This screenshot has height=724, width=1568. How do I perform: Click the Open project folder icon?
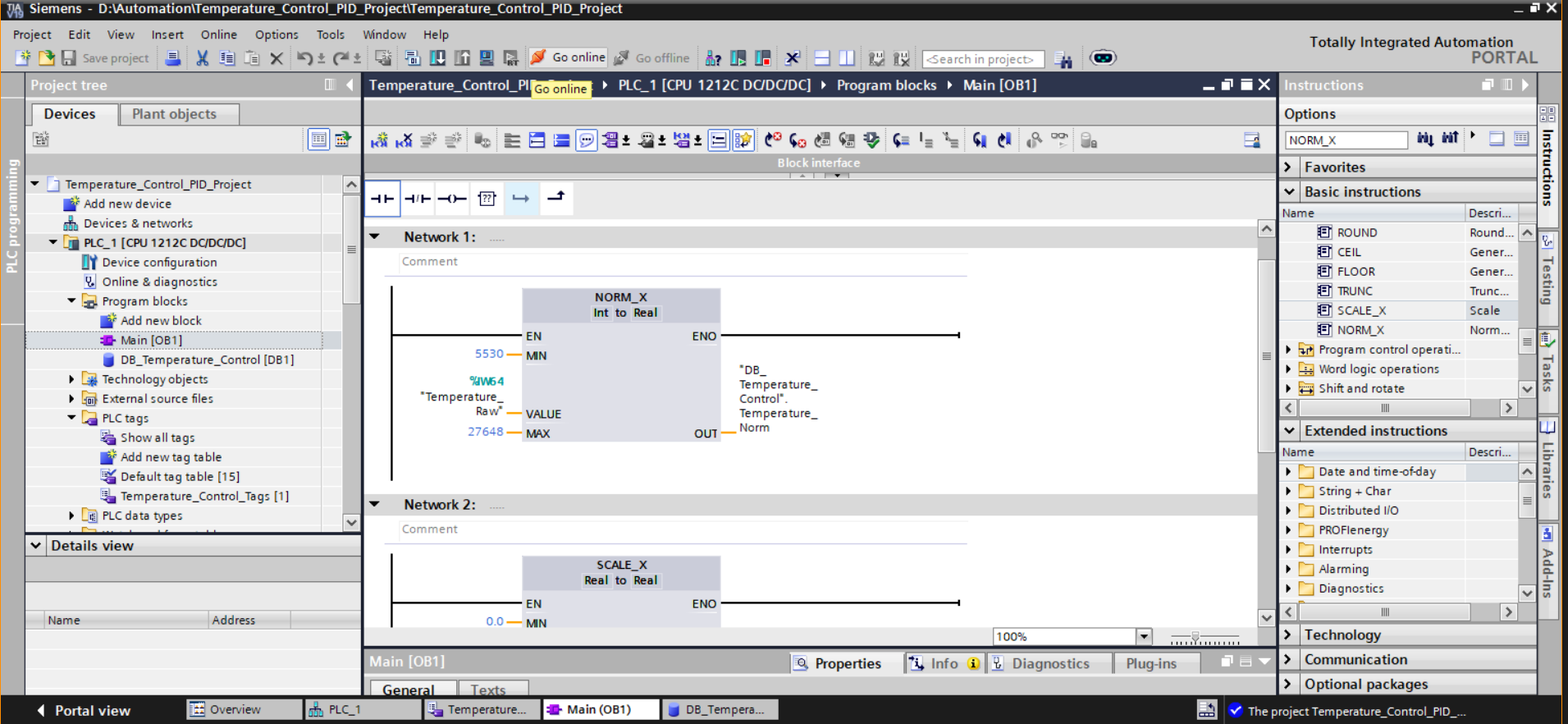click(x=46, y=58)
